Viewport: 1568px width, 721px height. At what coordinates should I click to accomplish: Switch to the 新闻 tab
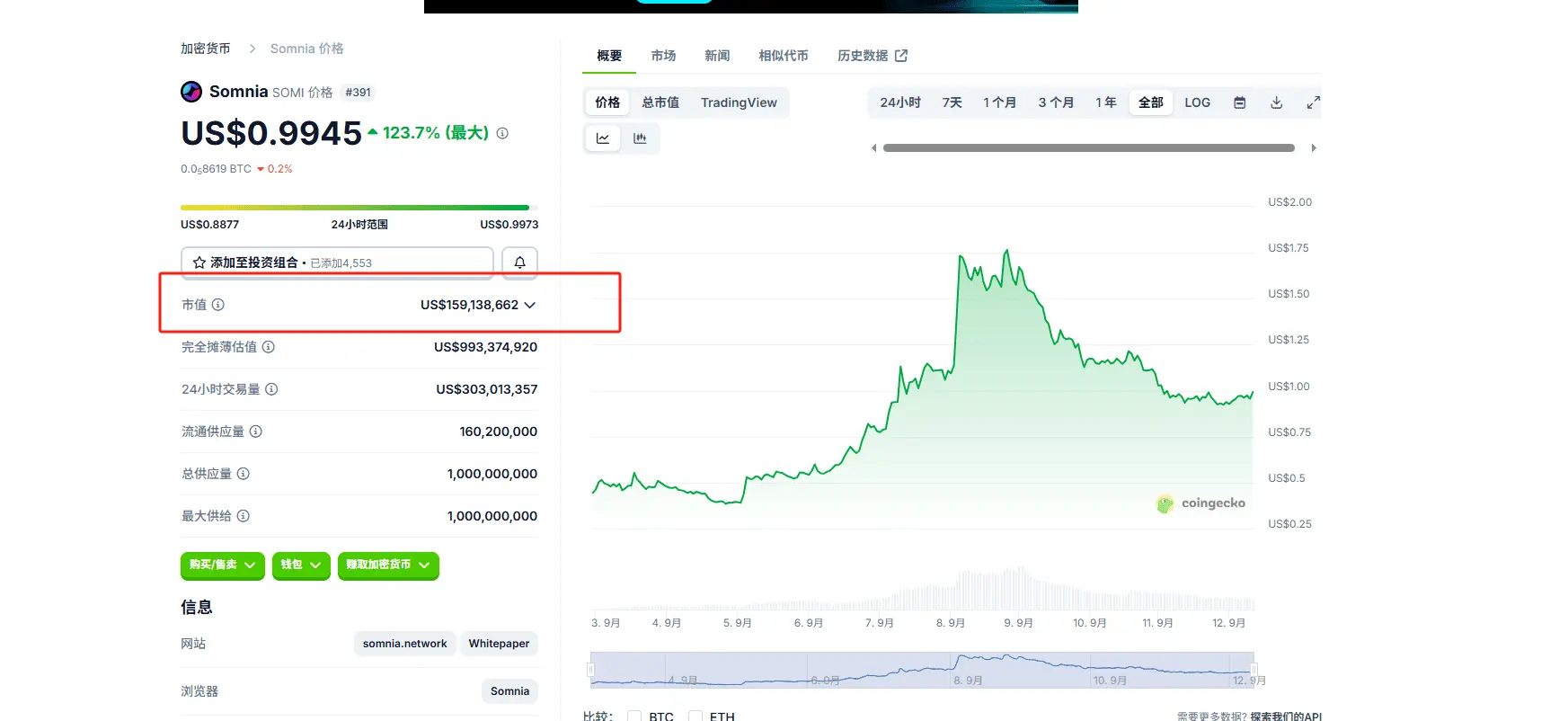point(717,56)
